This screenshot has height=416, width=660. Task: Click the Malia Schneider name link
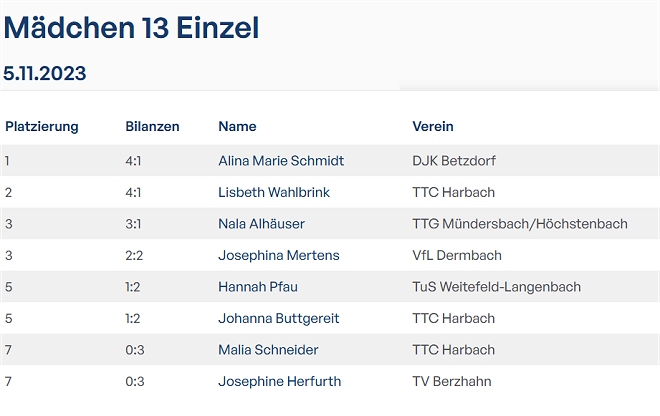click(268, 350)
